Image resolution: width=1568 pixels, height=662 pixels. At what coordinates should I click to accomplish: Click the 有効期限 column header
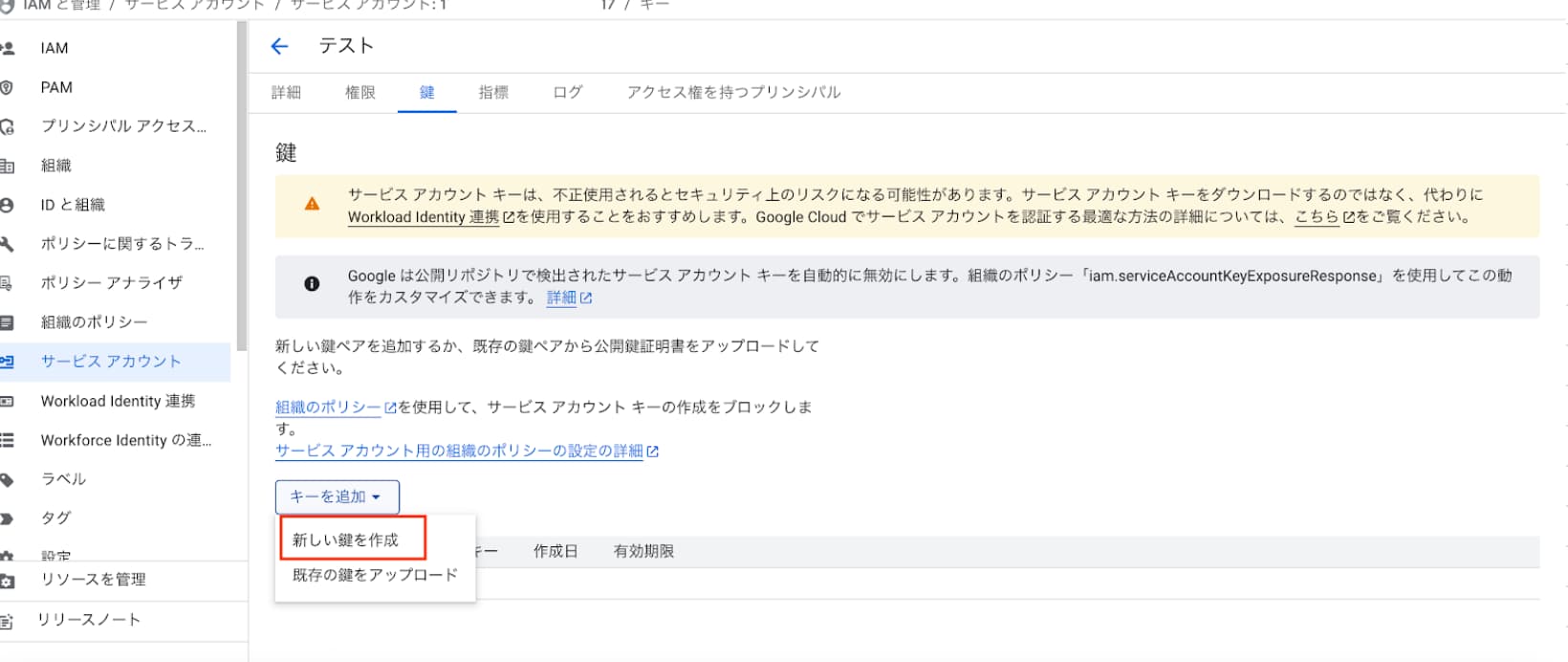[x=643, y=551]
